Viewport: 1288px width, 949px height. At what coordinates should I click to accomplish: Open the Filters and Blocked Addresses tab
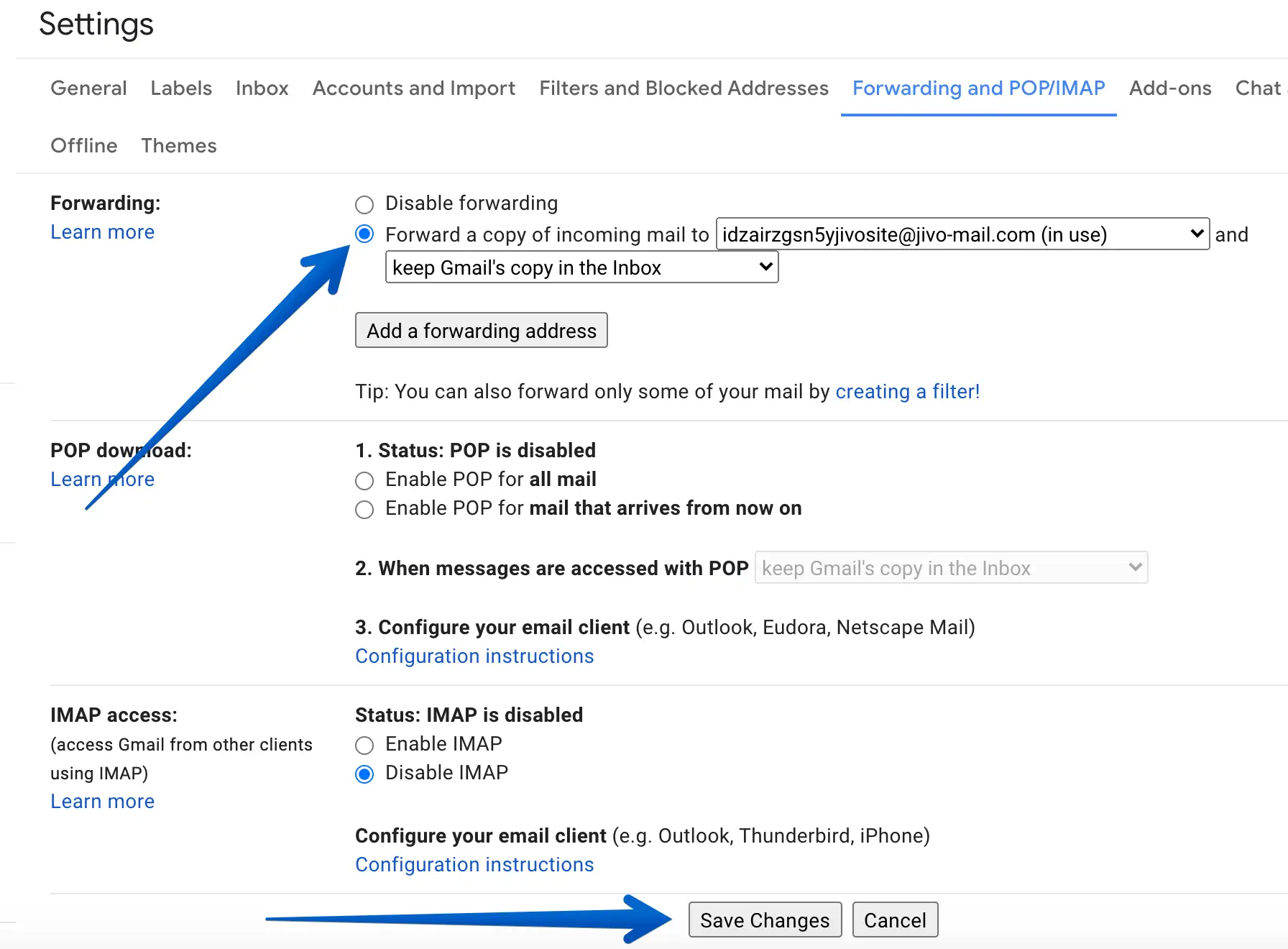click(x=684, y=88)
